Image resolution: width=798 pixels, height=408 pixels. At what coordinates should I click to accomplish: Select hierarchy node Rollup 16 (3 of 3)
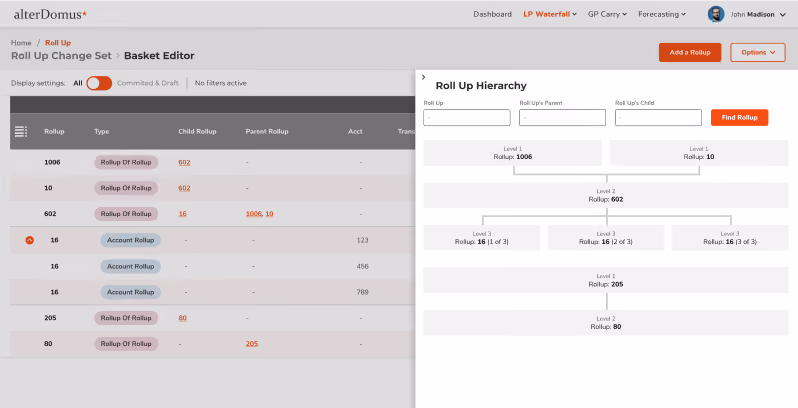tap(730, 238)
